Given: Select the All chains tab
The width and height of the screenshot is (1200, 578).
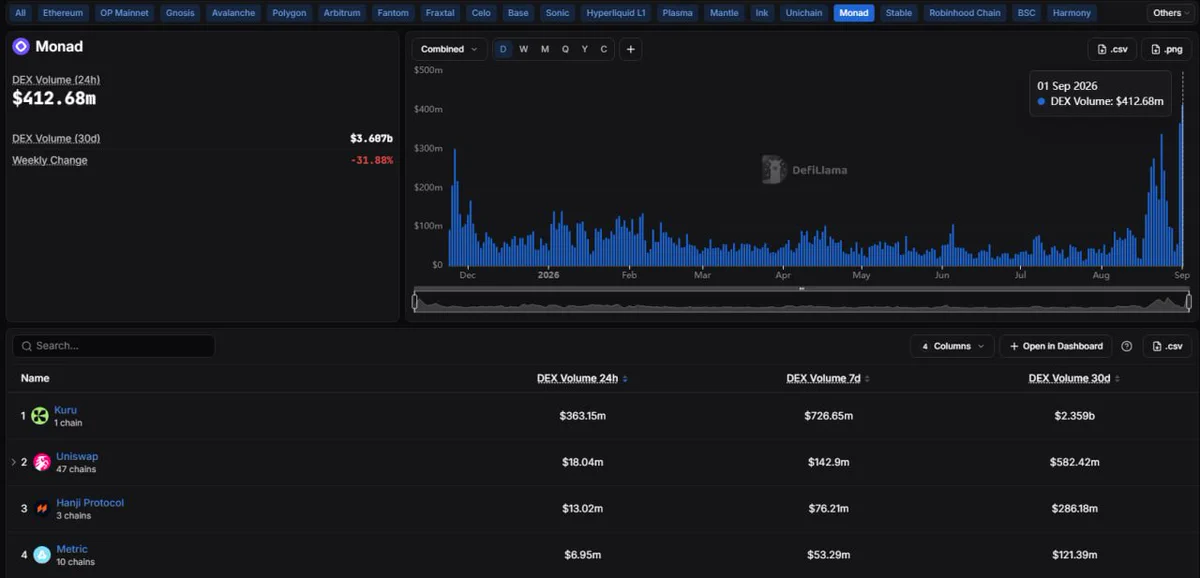Looking at the screenshot, I should [21, 13].
